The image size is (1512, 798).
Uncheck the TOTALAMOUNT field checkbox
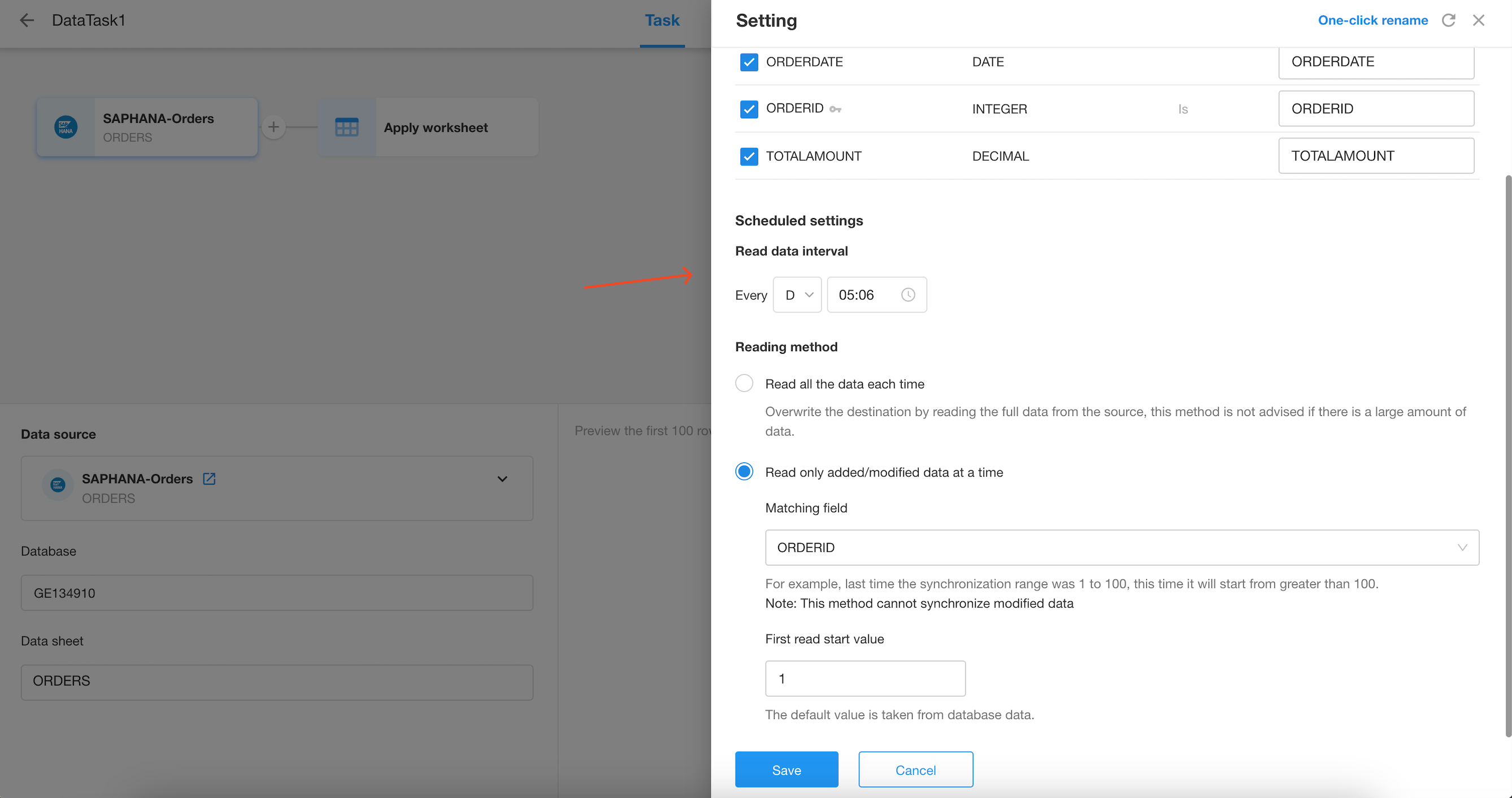coord(749,156)
